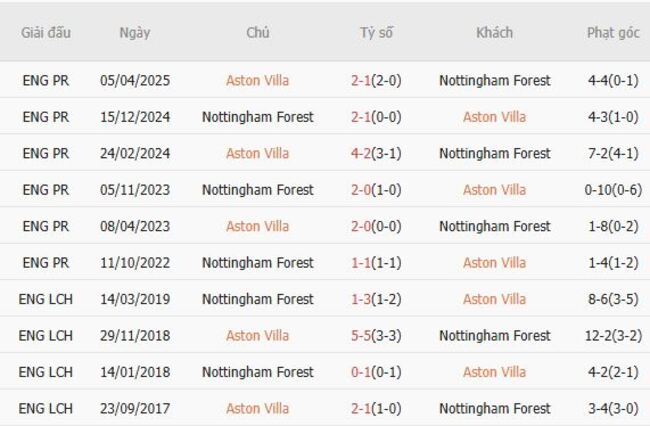Image resolution: width=650 pixels, height=426 pixels.
Task: Click Nottingham Forest away team on 23/09/2017
Action: pos(494,408)
